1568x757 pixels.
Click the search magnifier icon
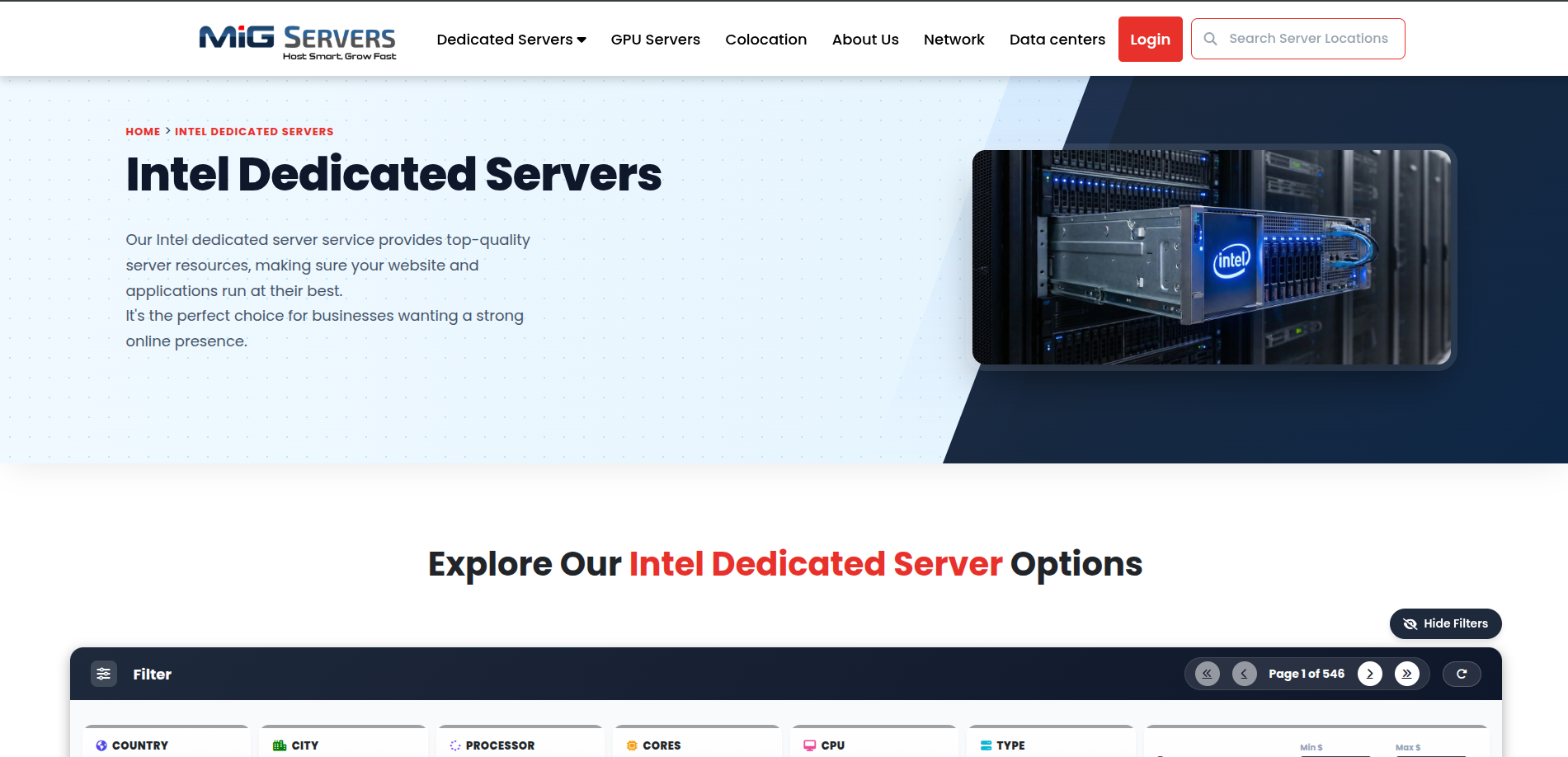pos(1210,38)
